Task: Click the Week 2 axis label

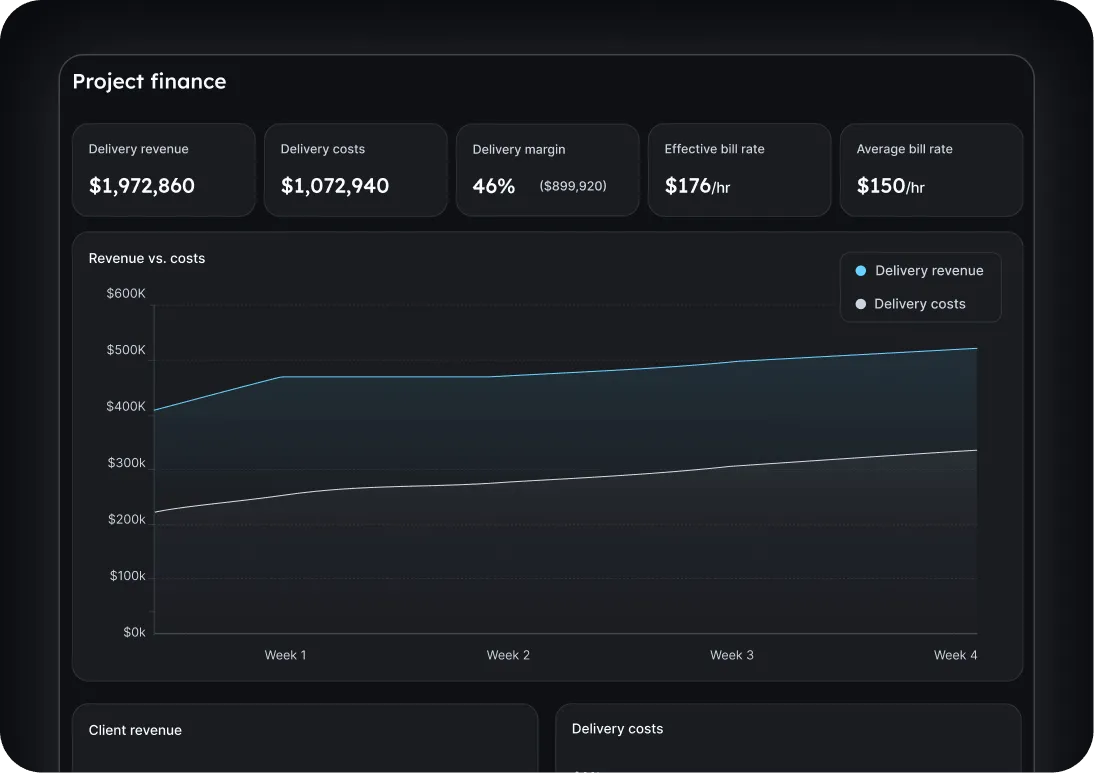Action: click(508, 655)
